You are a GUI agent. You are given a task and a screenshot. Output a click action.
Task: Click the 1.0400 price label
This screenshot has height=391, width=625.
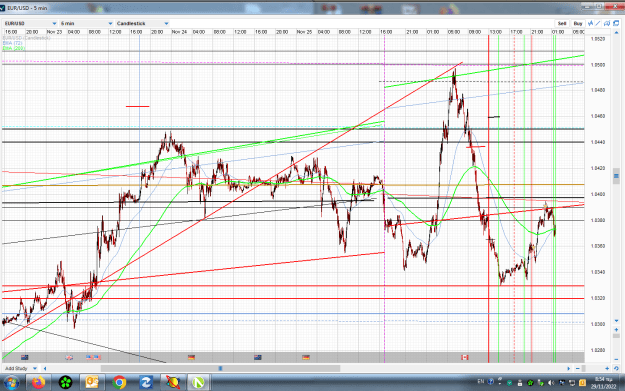(x=598, y=194)
